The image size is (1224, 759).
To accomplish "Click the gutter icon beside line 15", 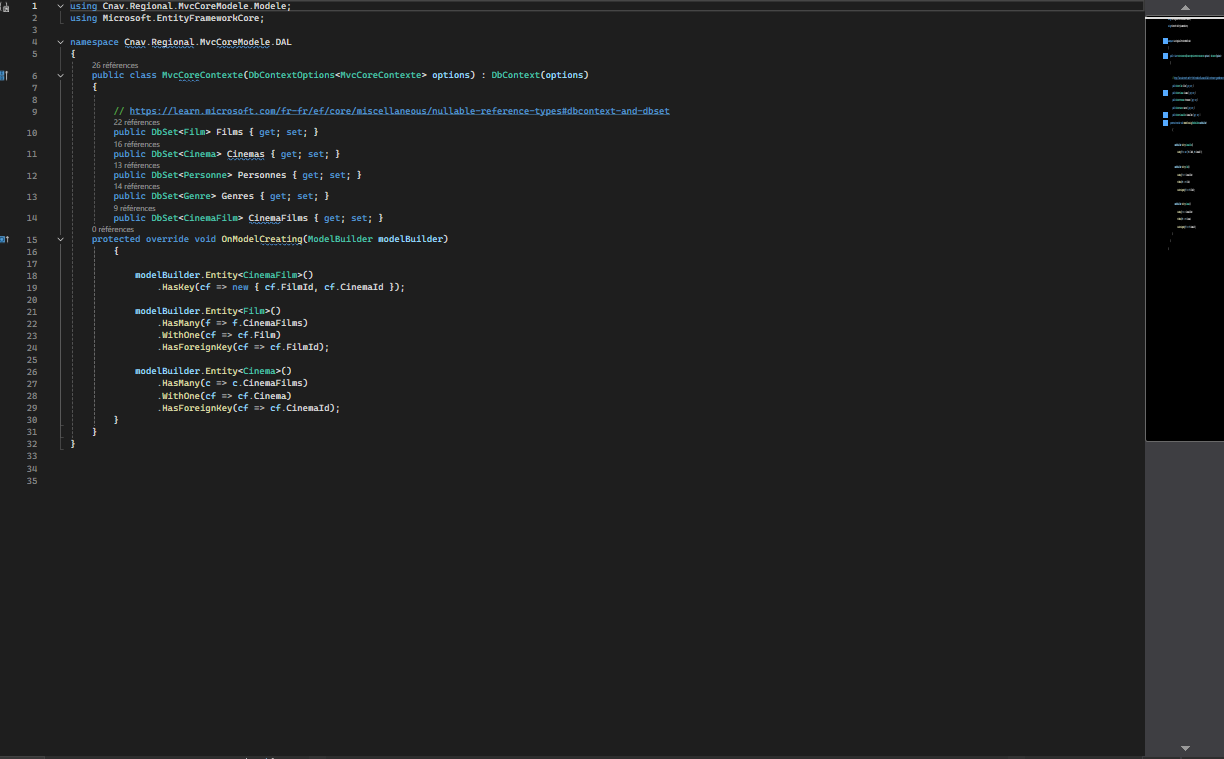I will click(x=3, y=239).
